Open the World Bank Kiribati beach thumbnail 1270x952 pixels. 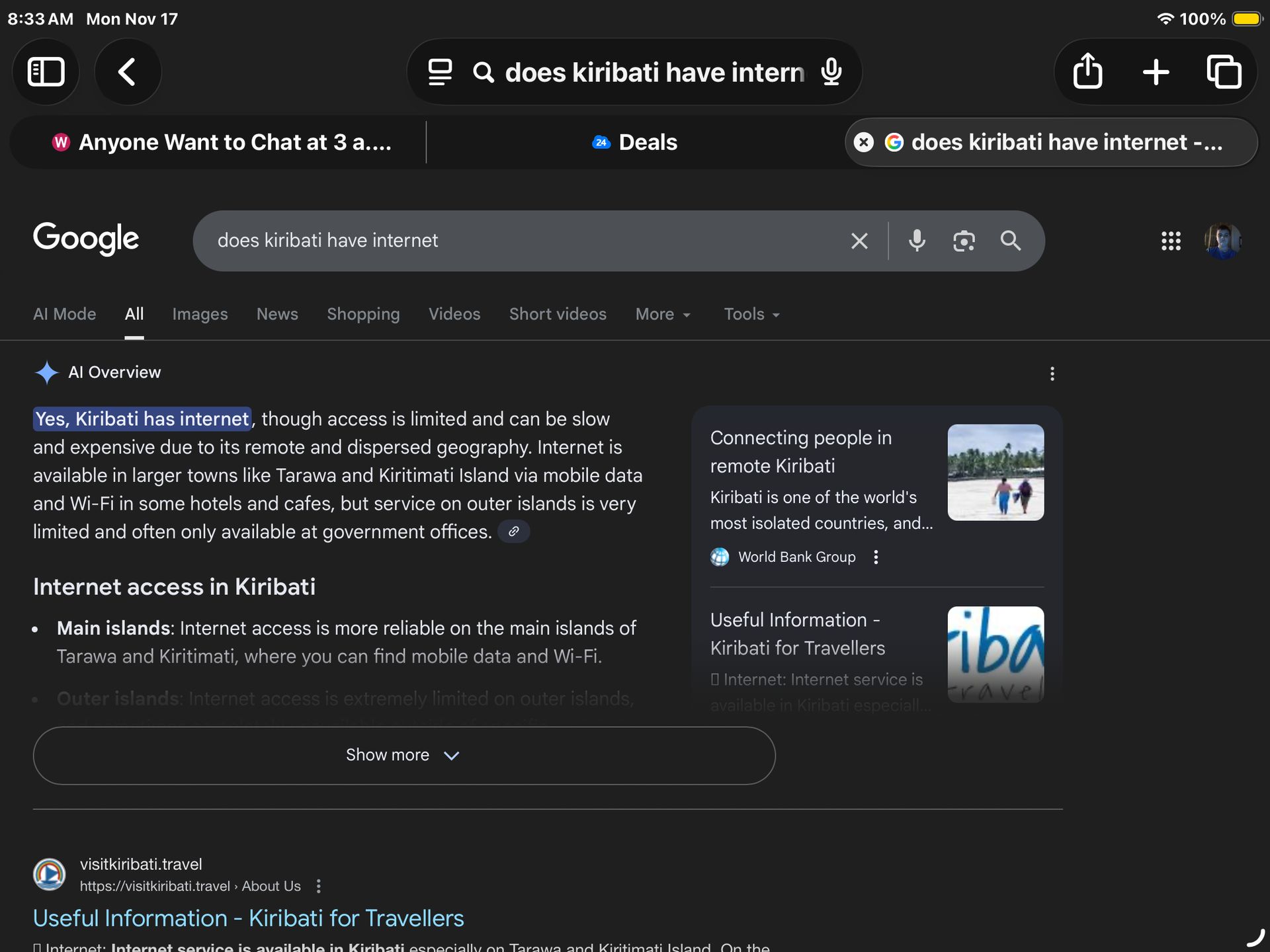[x=995, y=472]
